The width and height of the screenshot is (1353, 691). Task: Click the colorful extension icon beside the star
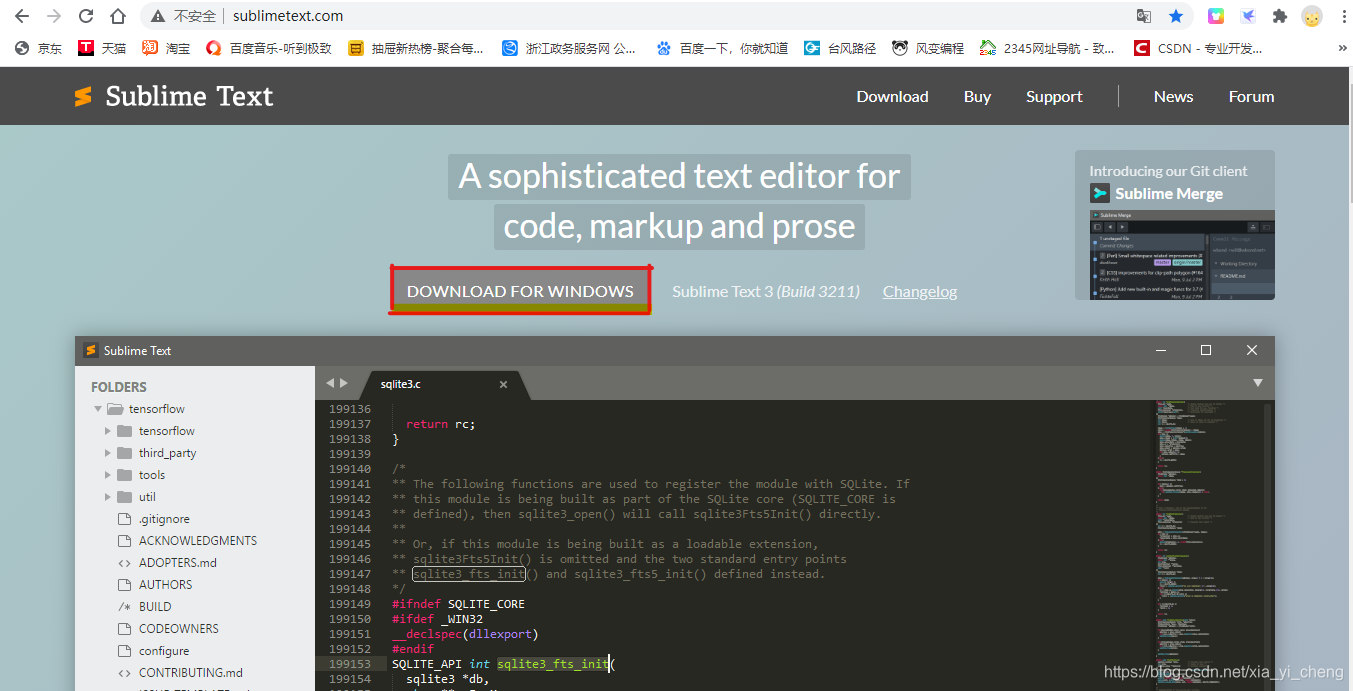point(1216,16)
